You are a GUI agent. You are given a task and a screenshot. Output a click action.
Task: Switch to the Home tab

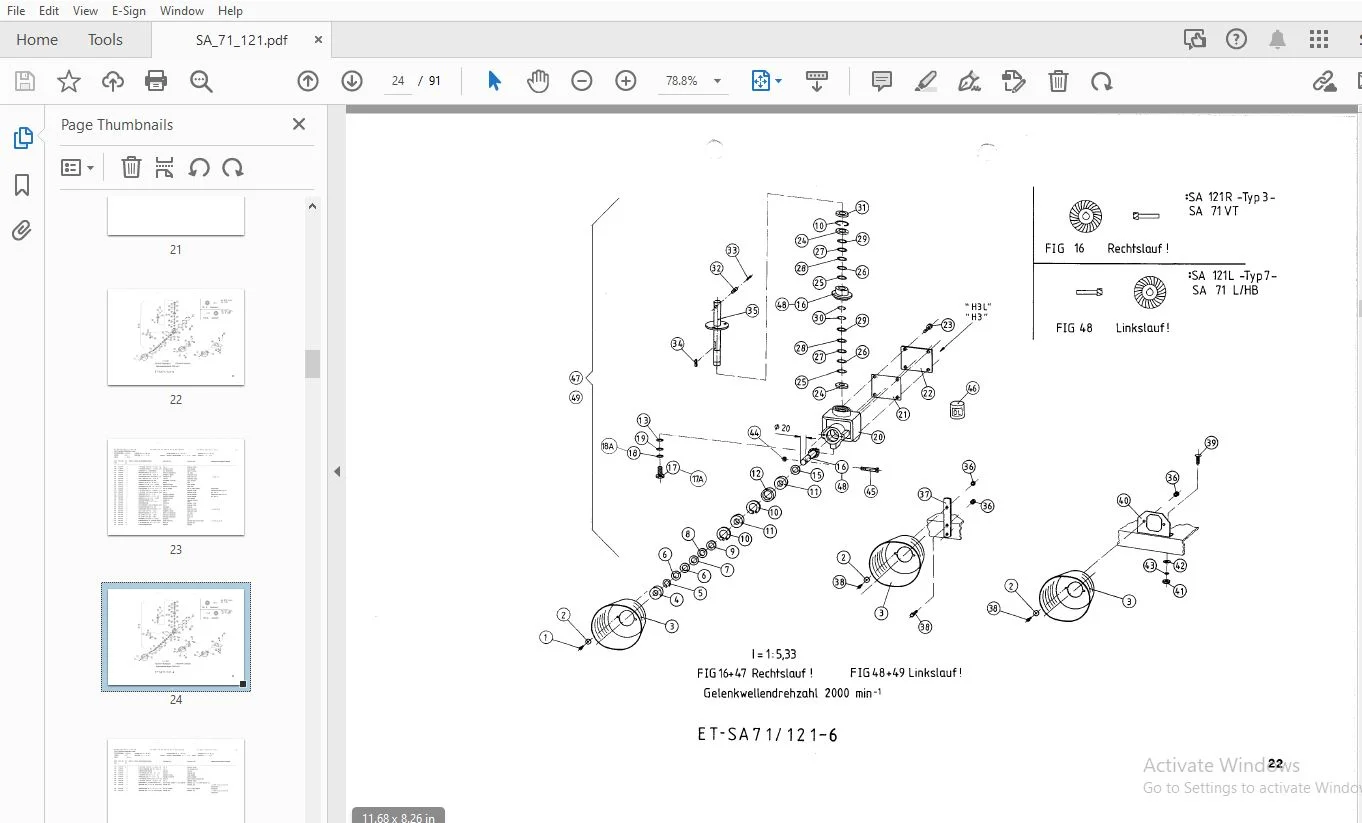[x=37, y=40]
